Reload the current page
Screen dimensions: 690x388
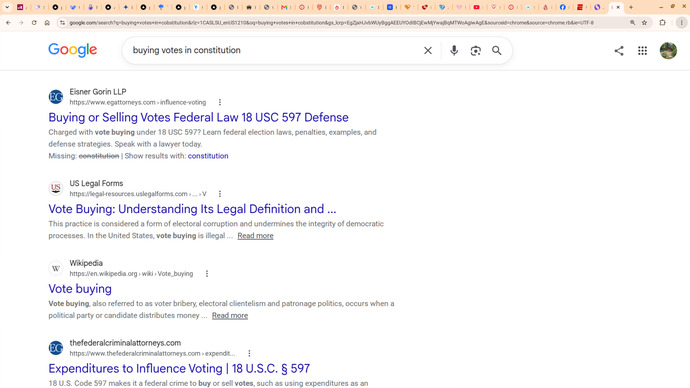[34, 22]
